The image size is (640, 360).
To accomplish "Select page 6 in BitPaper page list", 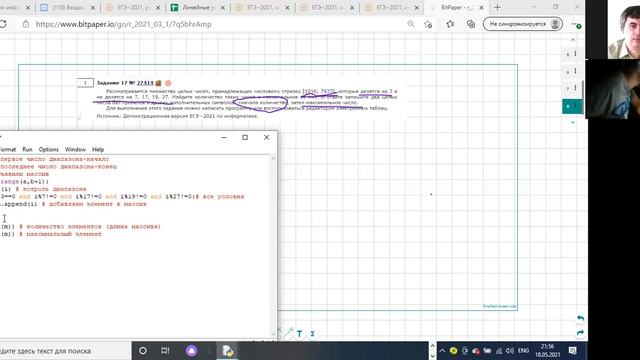I will pos(568,71).
